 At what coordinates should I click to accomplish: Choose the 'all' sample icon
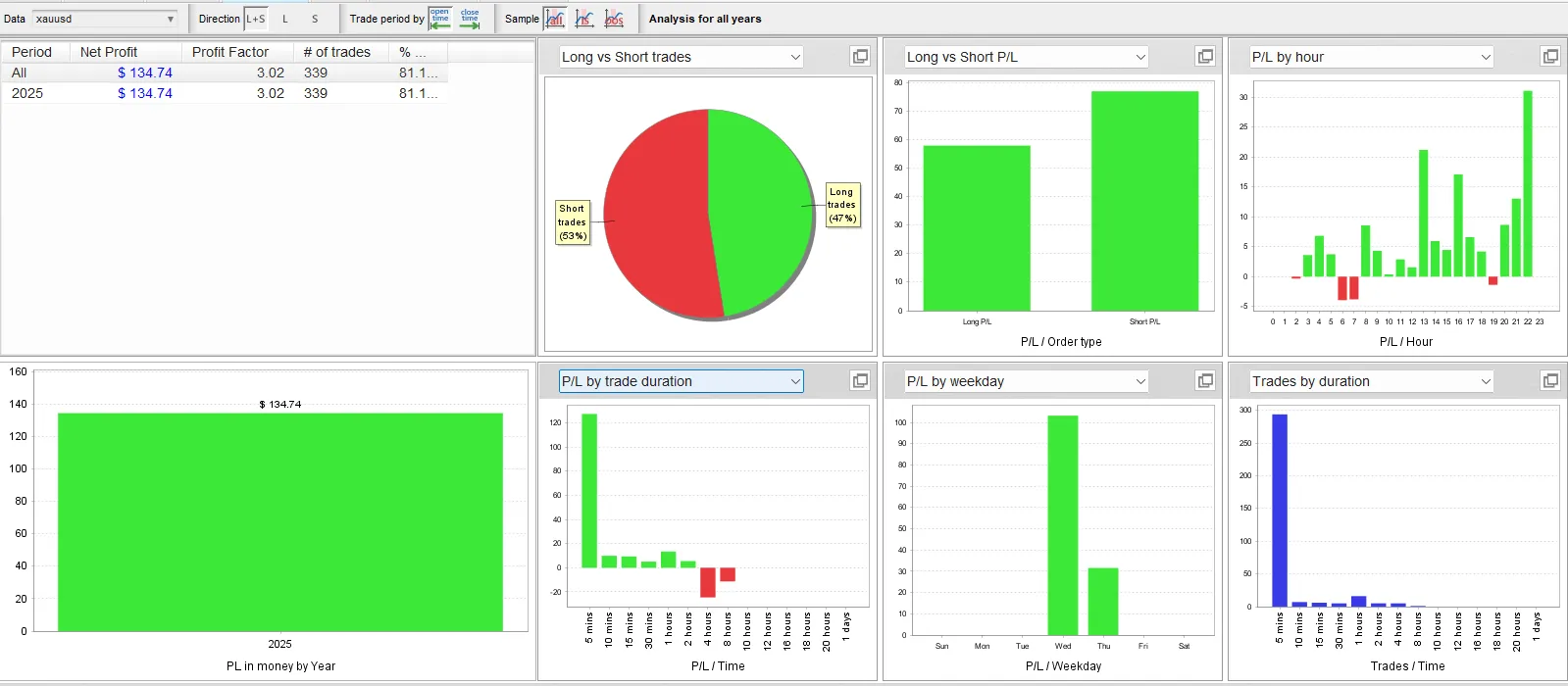(555, 19)
